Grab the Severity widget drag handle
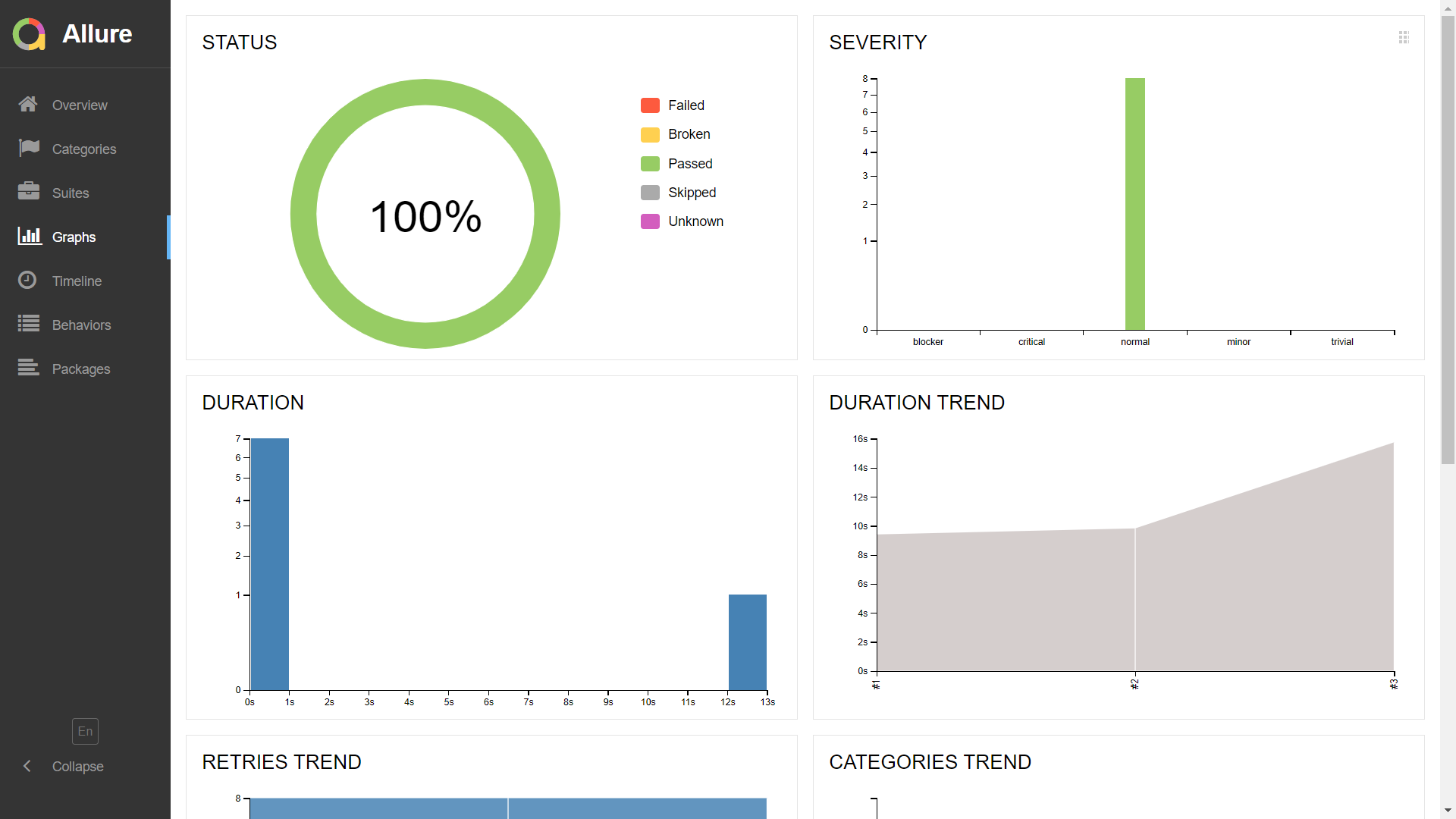 (x=1404, y=37)
